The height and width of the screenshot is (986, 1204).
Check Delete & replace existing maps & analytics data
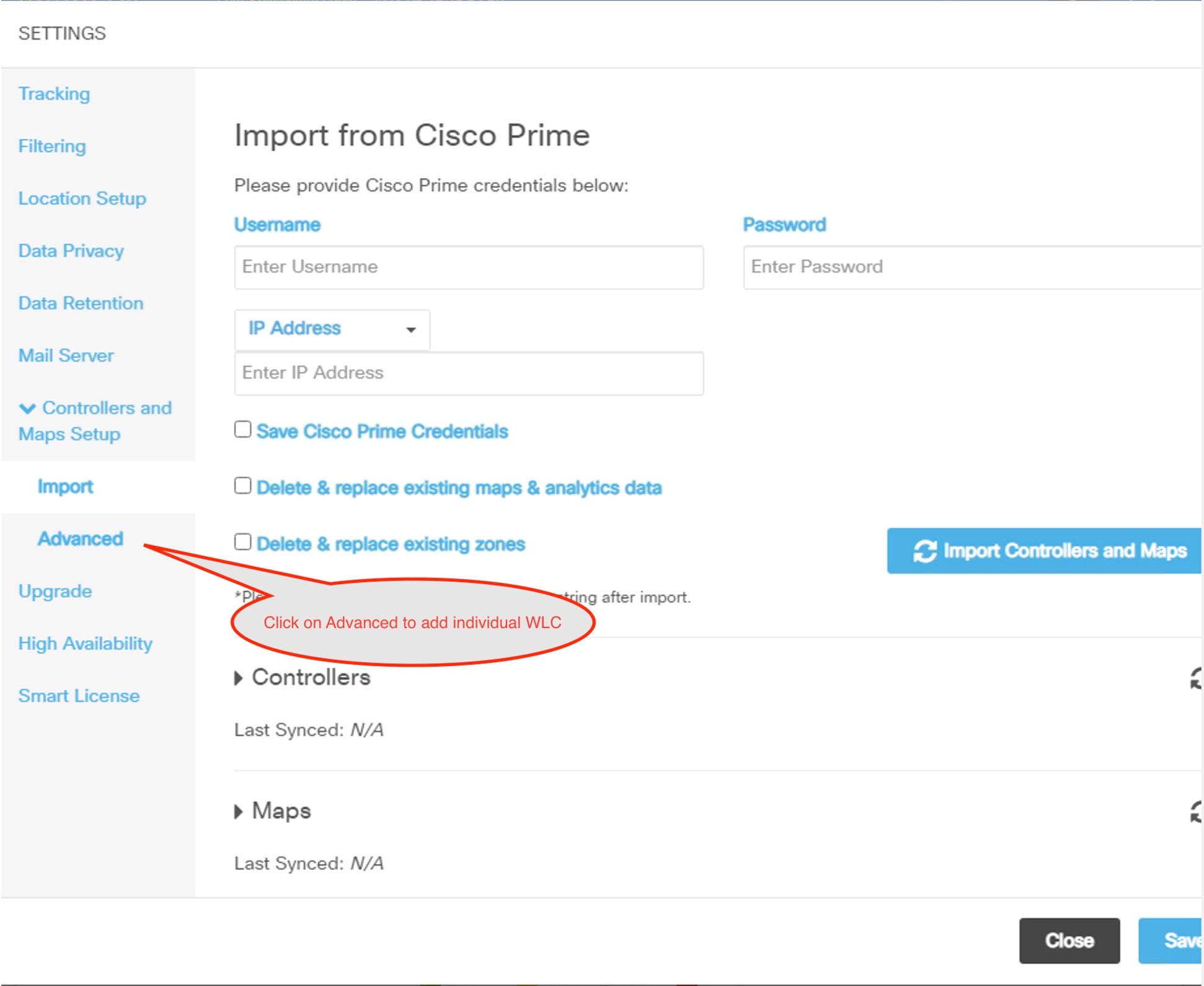pyautogui.click(x=242, y=486)
